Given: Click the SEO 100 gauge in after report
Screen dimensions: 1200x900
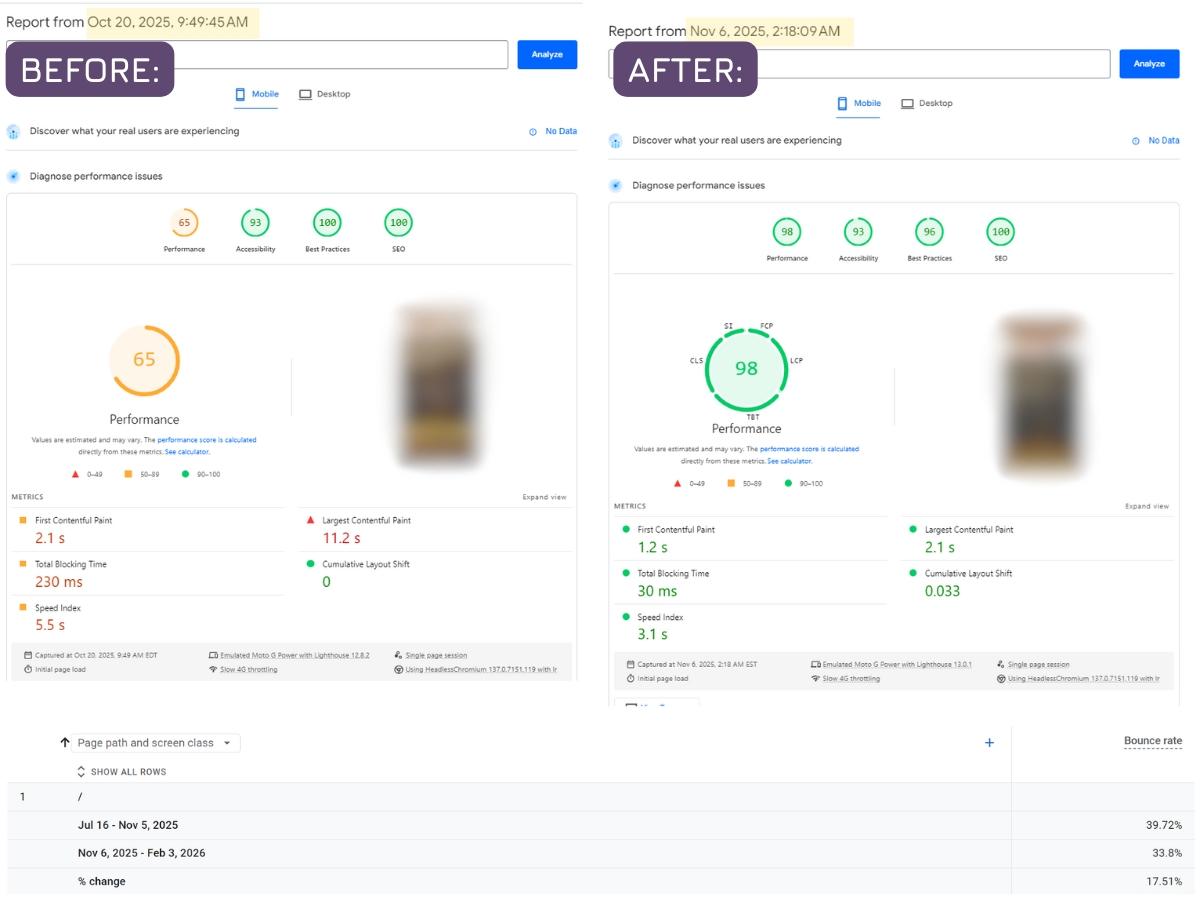Looking at the screenshot, I should [1000, 232].
